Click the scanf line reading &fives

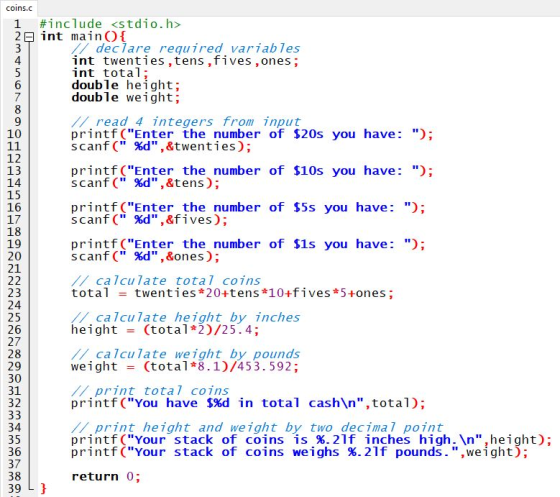149,220
